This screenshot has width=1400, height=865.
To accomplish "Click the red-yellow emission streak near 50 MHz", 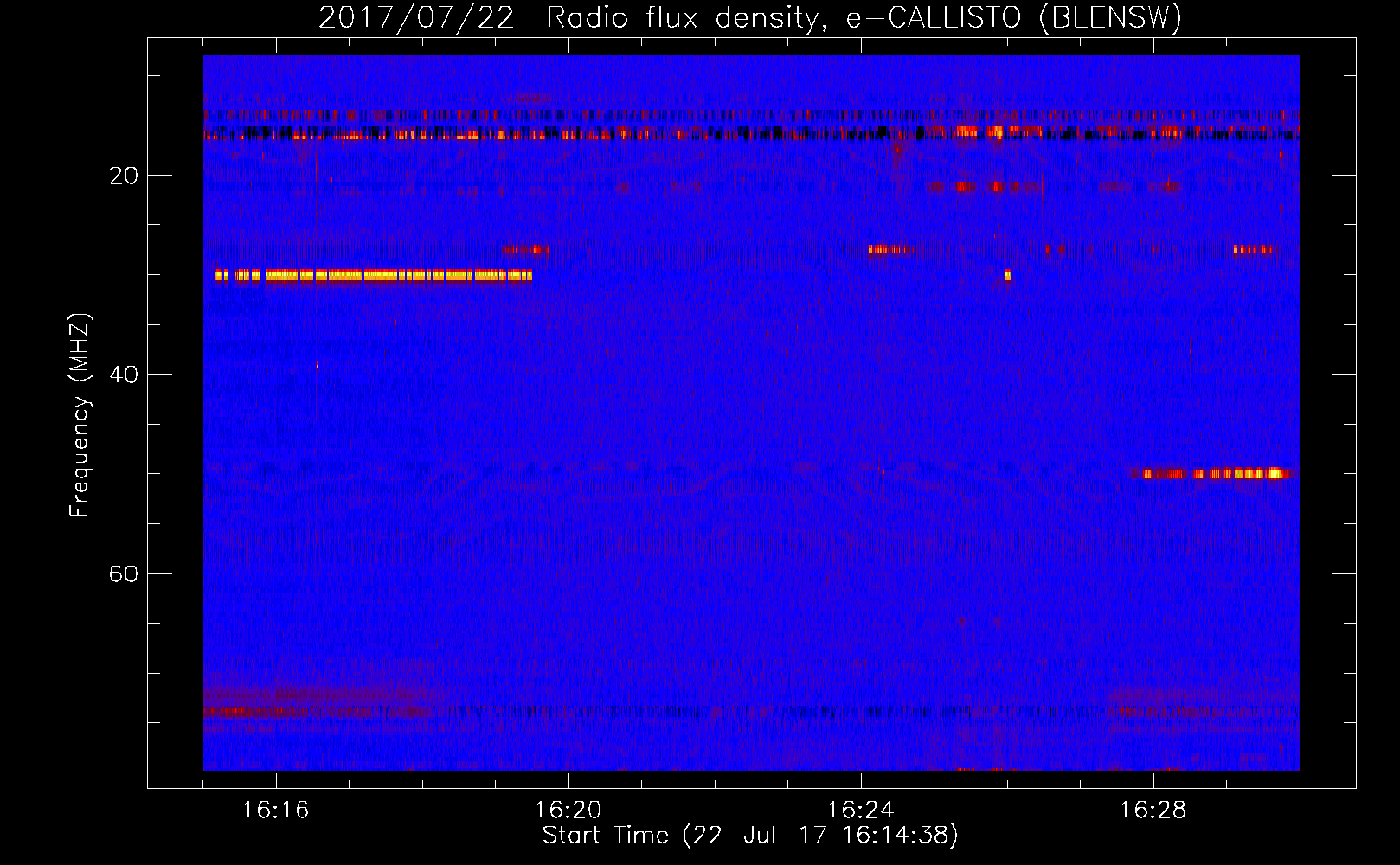I will tap(1209, 474).
